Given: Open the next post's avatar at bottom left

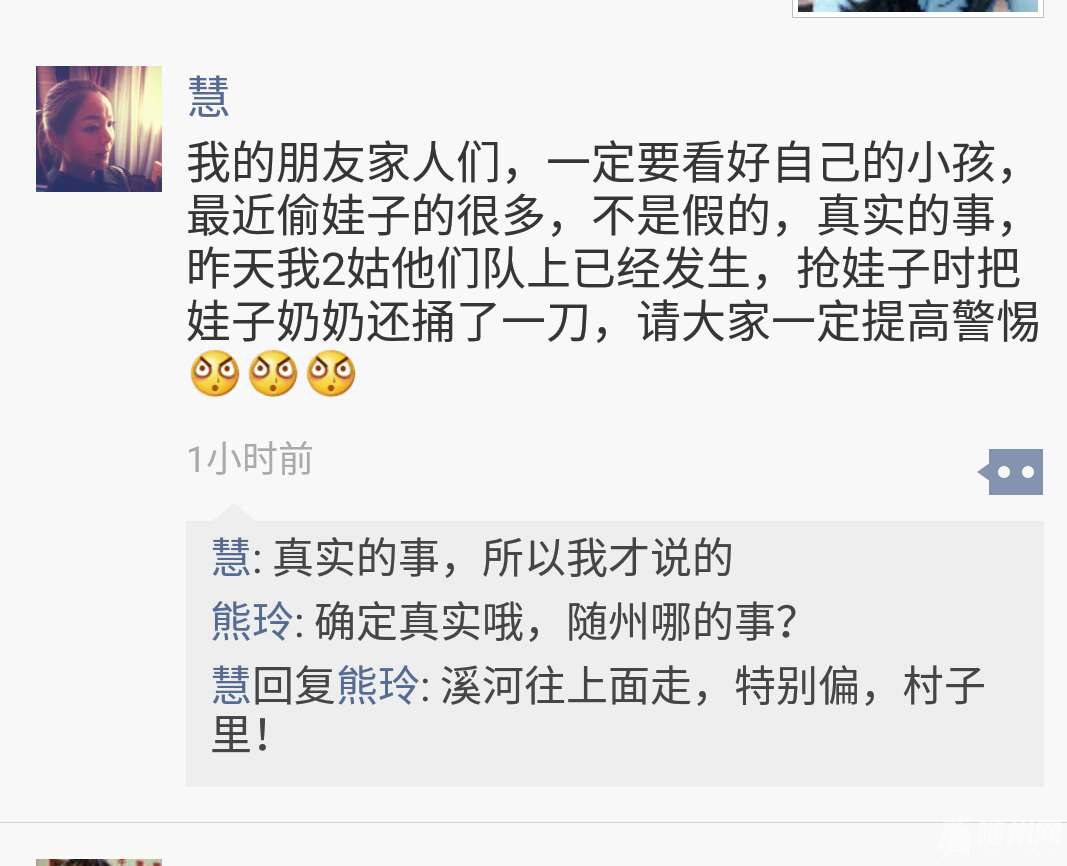Looking at the screenshot, I should pyautogui.click(x=99, y=862).
